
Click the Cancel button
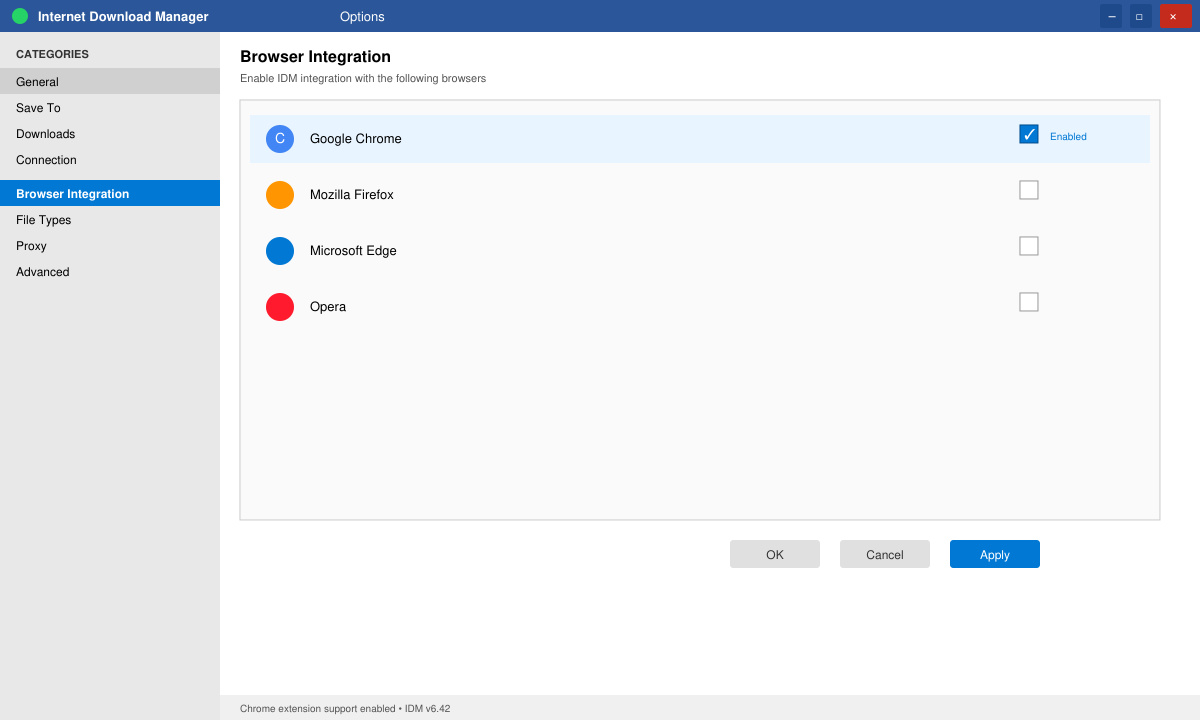tap(885, 554)
